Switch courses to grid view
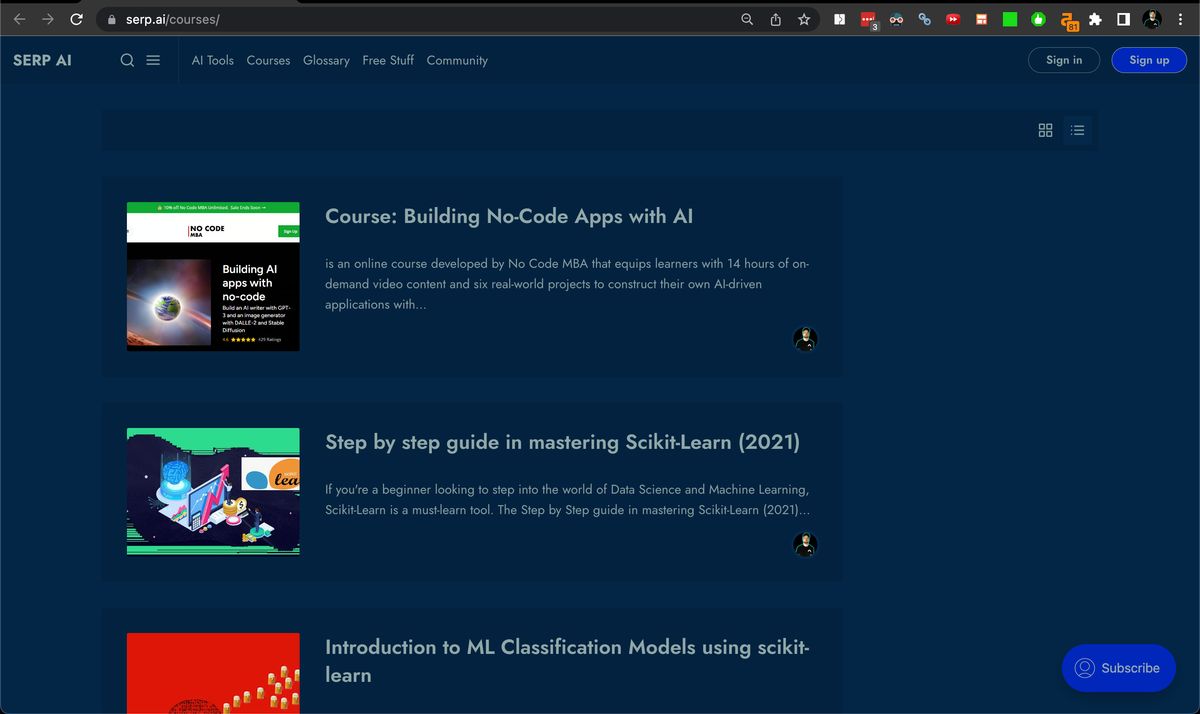This screenshot has height=714, width=1200. pyautogui.click(x=1045, y=130)
